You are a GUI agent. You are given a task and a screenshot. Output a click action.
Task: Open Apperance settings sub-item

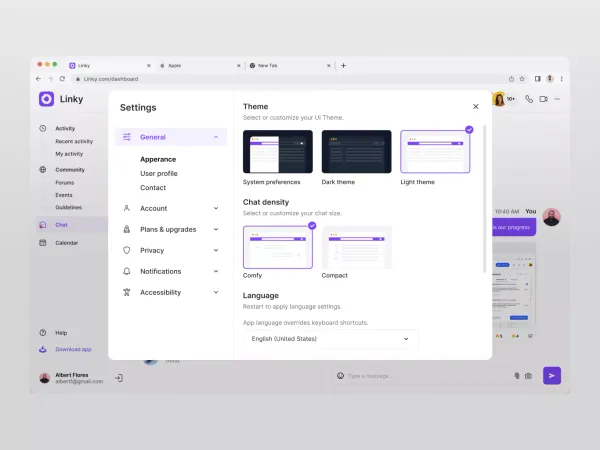click(158, 159)
